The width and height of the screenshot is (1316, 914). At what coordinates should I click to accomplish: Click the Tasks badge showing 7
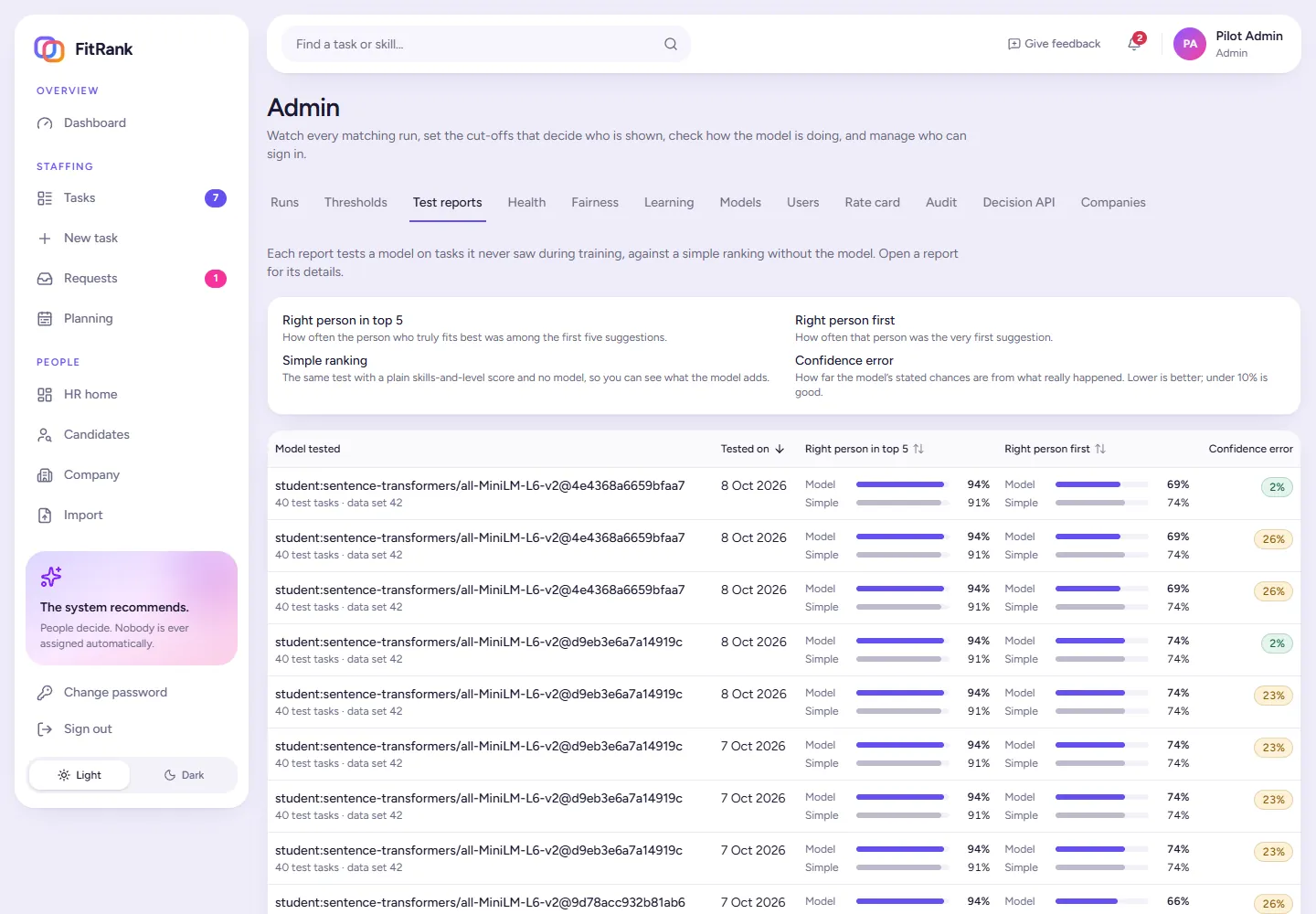click(x=216, y=198)
